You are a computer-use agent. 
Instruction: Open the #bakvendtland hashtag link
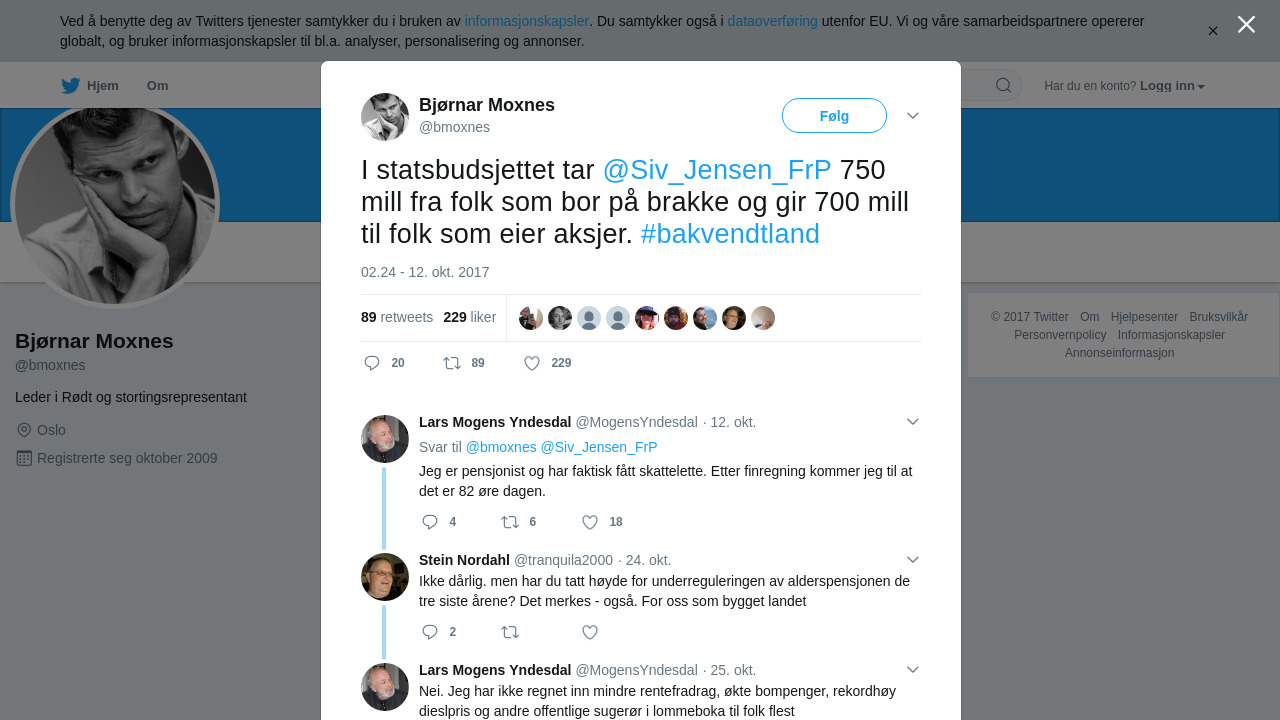click(730, 234)
